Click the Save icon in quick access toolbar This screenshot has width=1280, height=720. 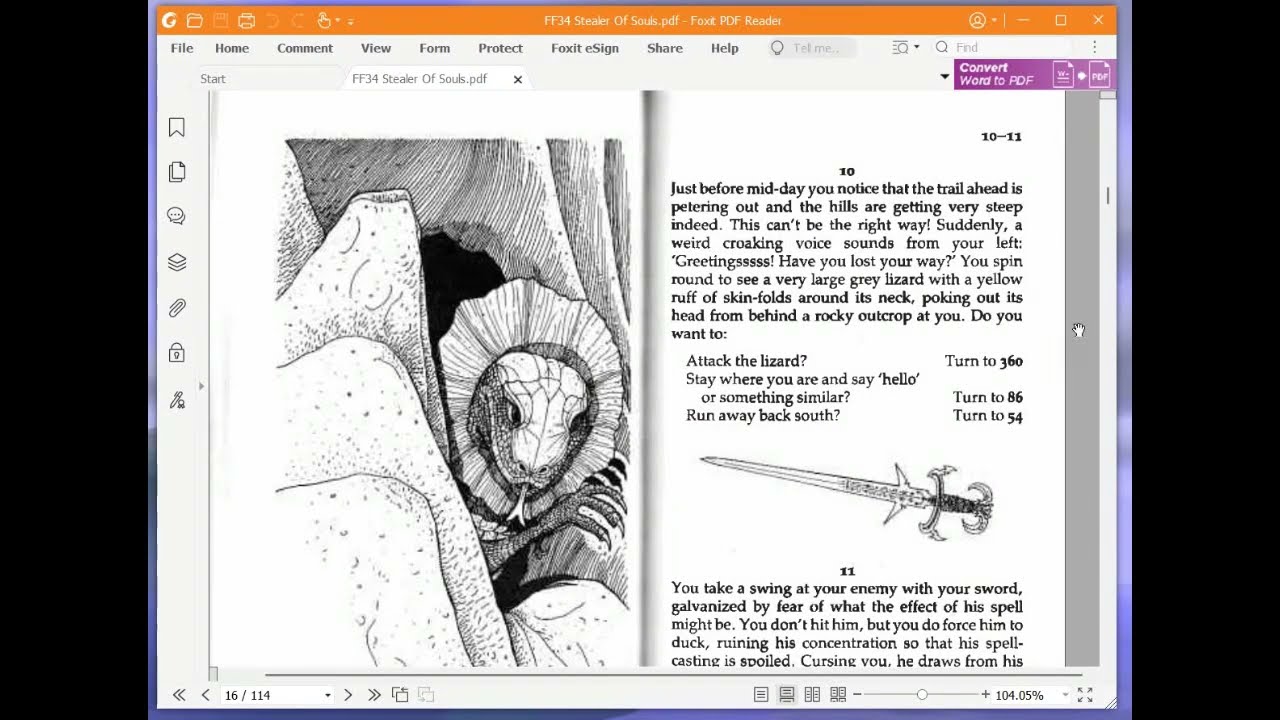click(x=220, y=20)
